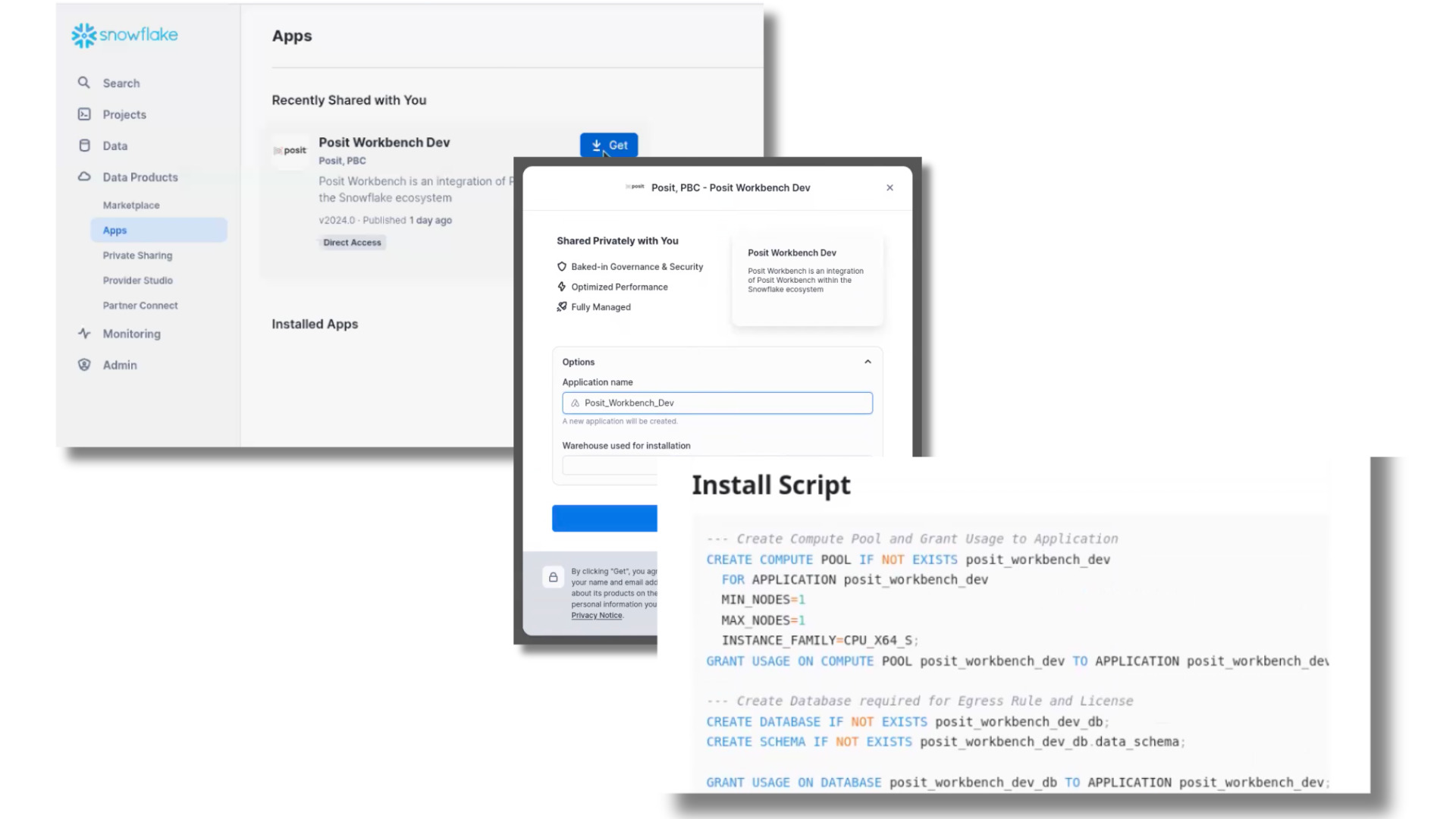1456x819 pixels.
Task: Click the "MAX_NODES=1" line
Action: click(x=763, y=620)
